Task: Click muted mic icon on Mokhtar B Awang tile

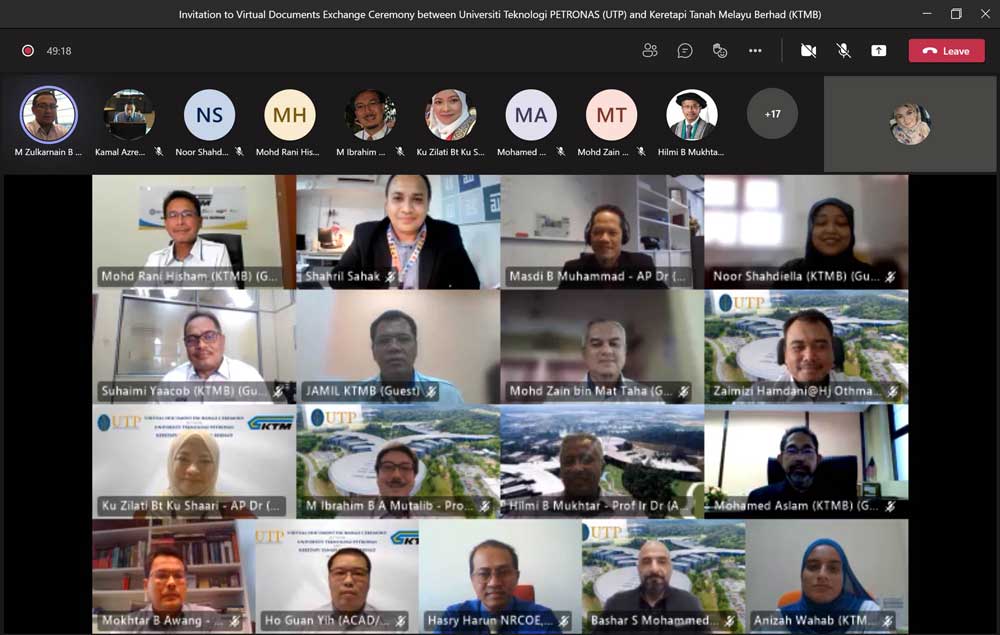Action: point(235,620)
